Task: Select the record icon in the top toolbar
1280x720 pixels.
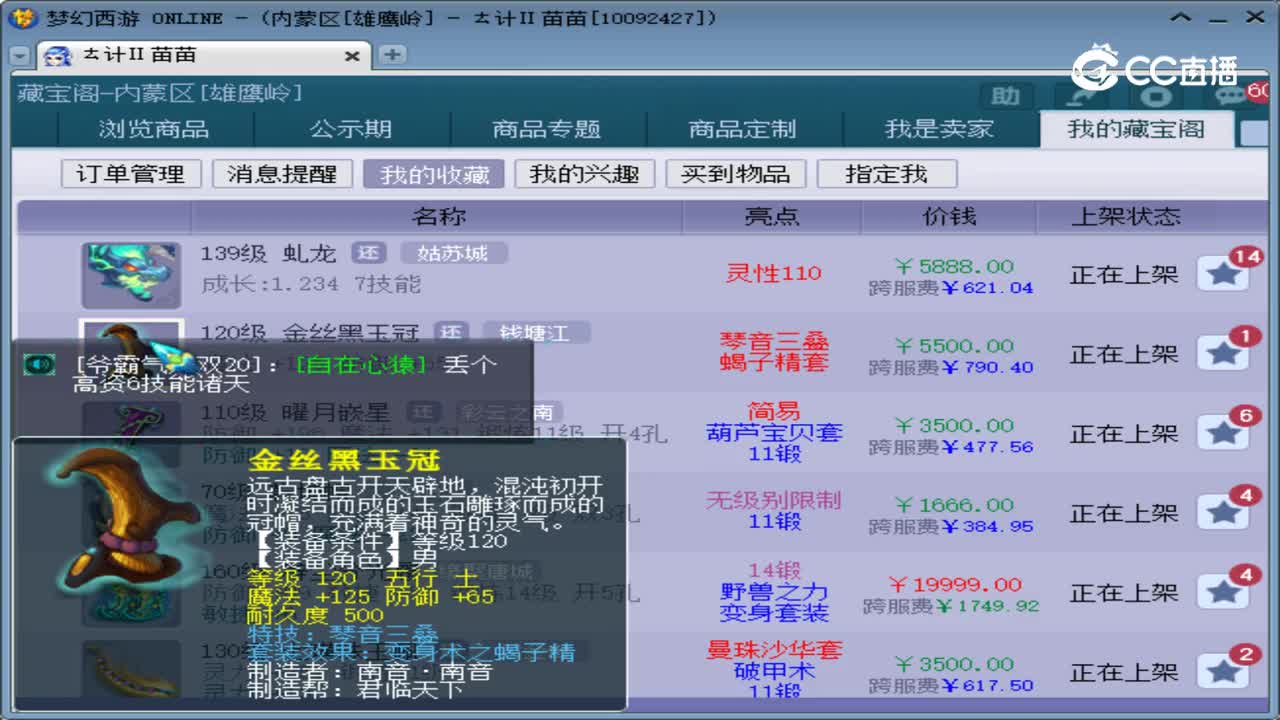Action: point(1154,96)
